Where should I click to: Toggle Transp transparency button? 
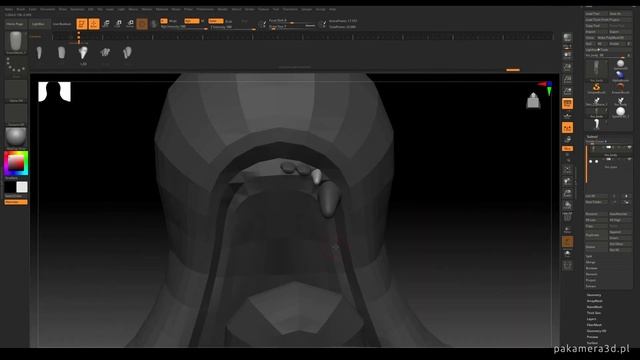pos(567,229)
